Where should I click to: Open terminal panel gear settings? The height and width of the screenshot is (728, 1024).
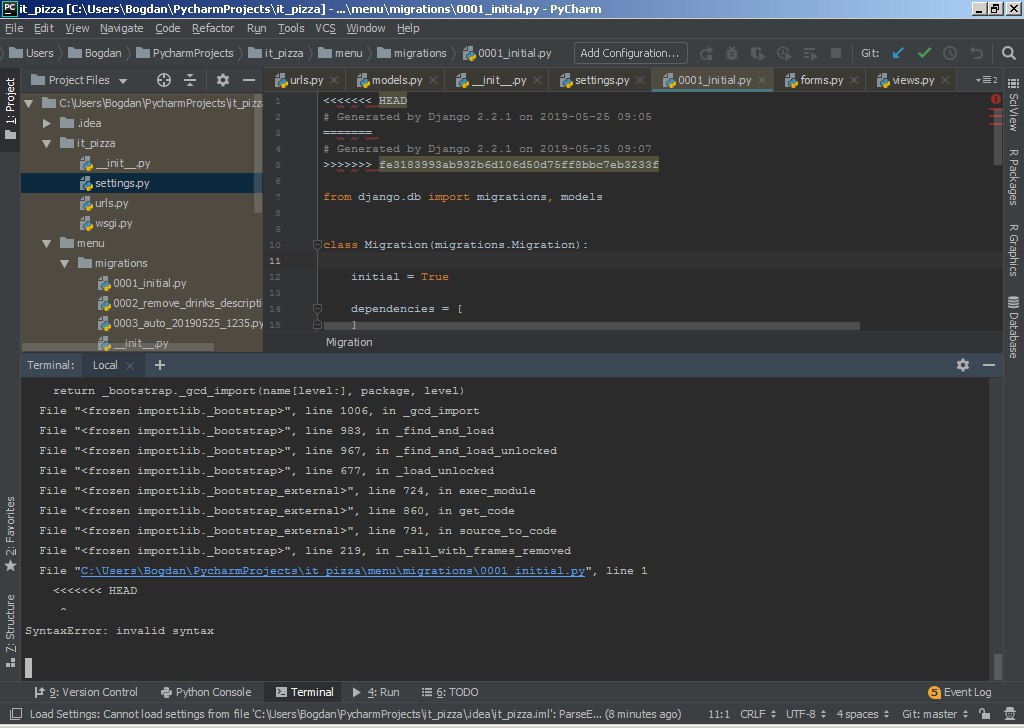click(963, 365)
